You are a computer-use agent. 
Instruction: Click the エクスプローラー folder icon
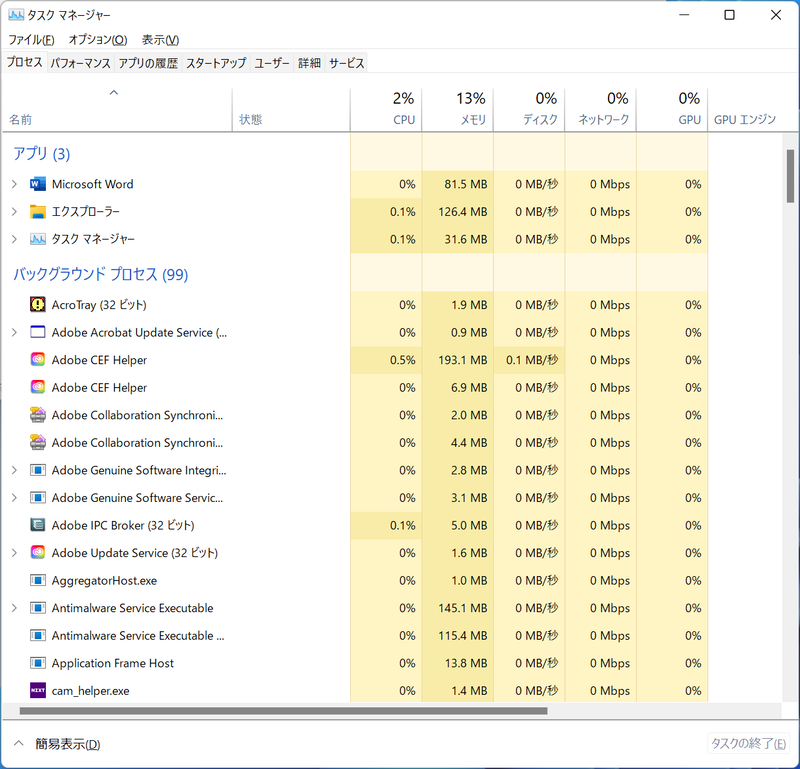click(38, 212)
